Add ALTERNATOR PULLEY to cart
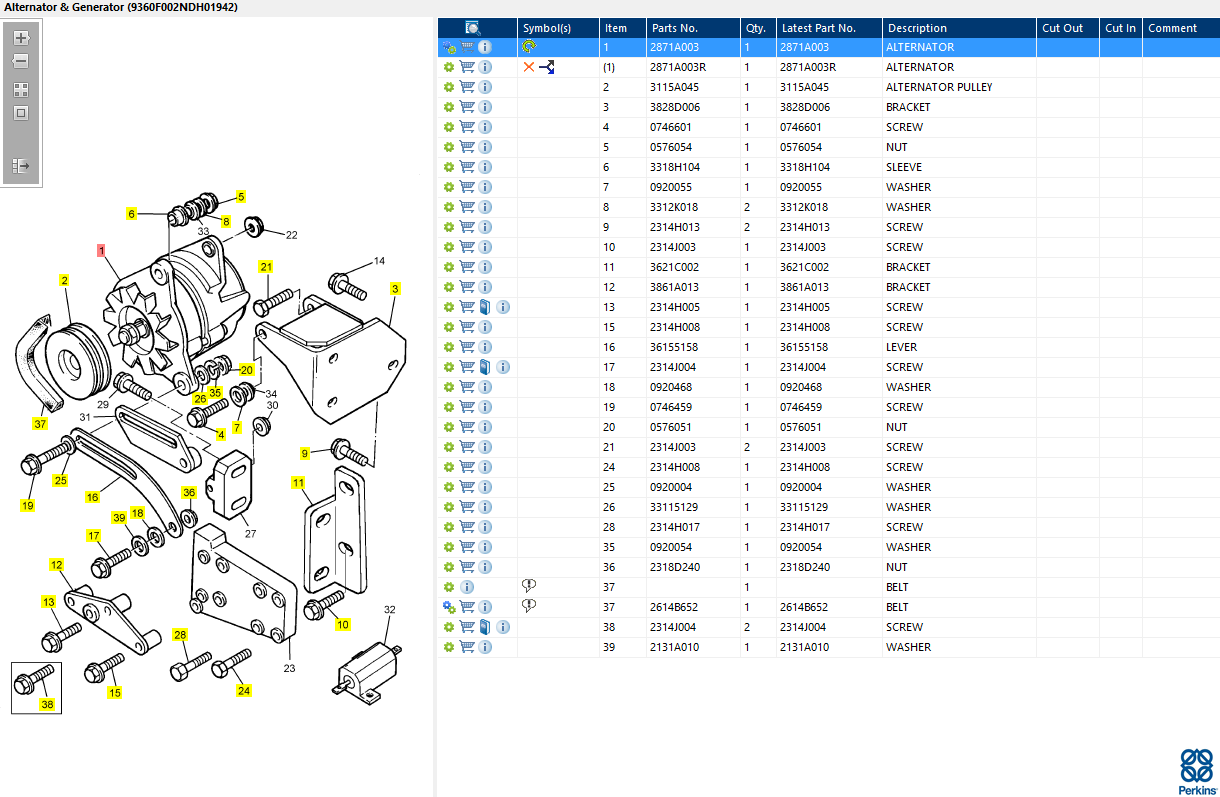Screen dimensions: 1220x797 click(467, 87)
